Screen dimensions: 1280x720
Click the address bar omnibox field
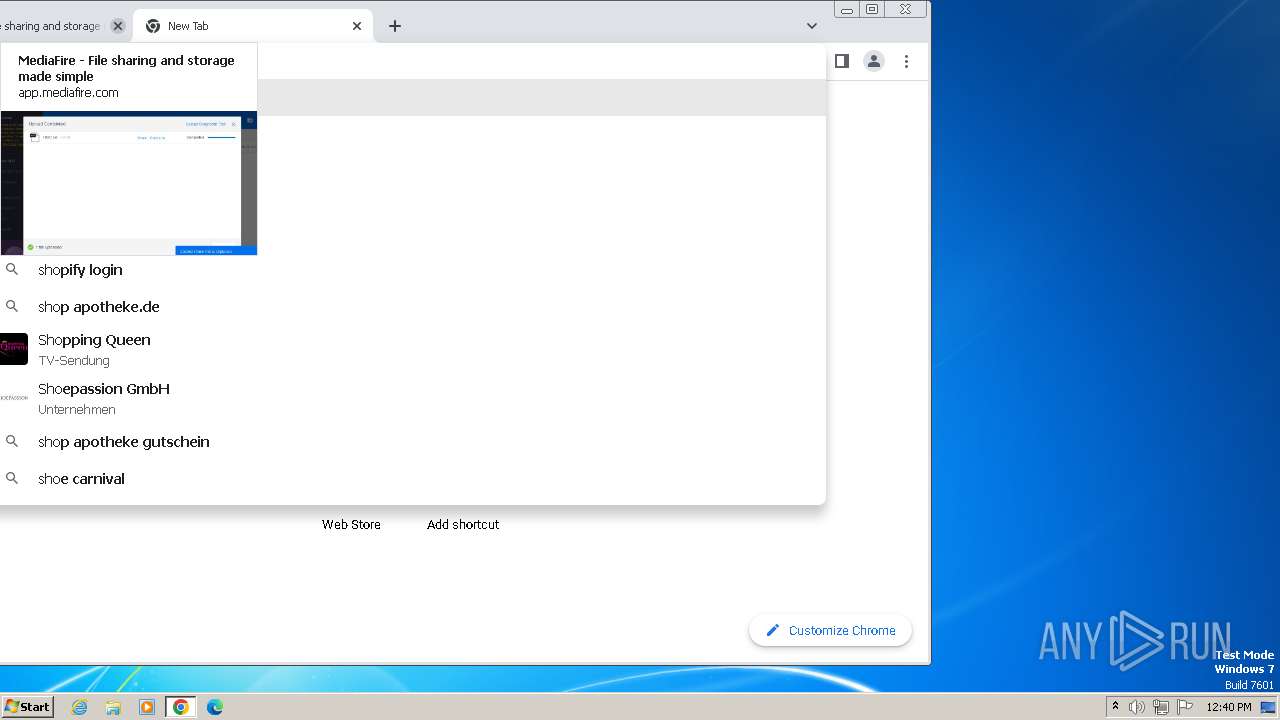tap(540, 61)
